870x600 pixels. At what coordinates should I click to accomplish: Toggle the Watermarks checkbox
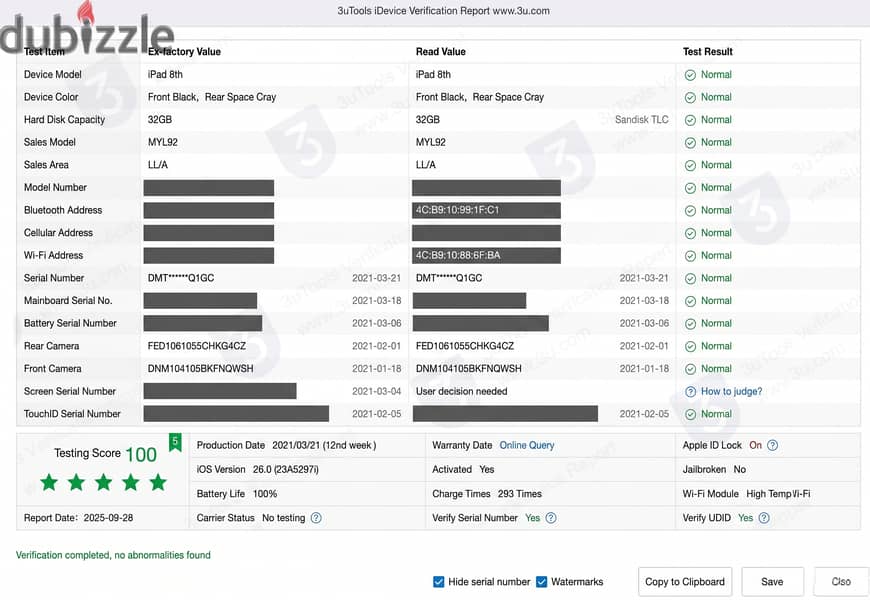pos(542,582)
